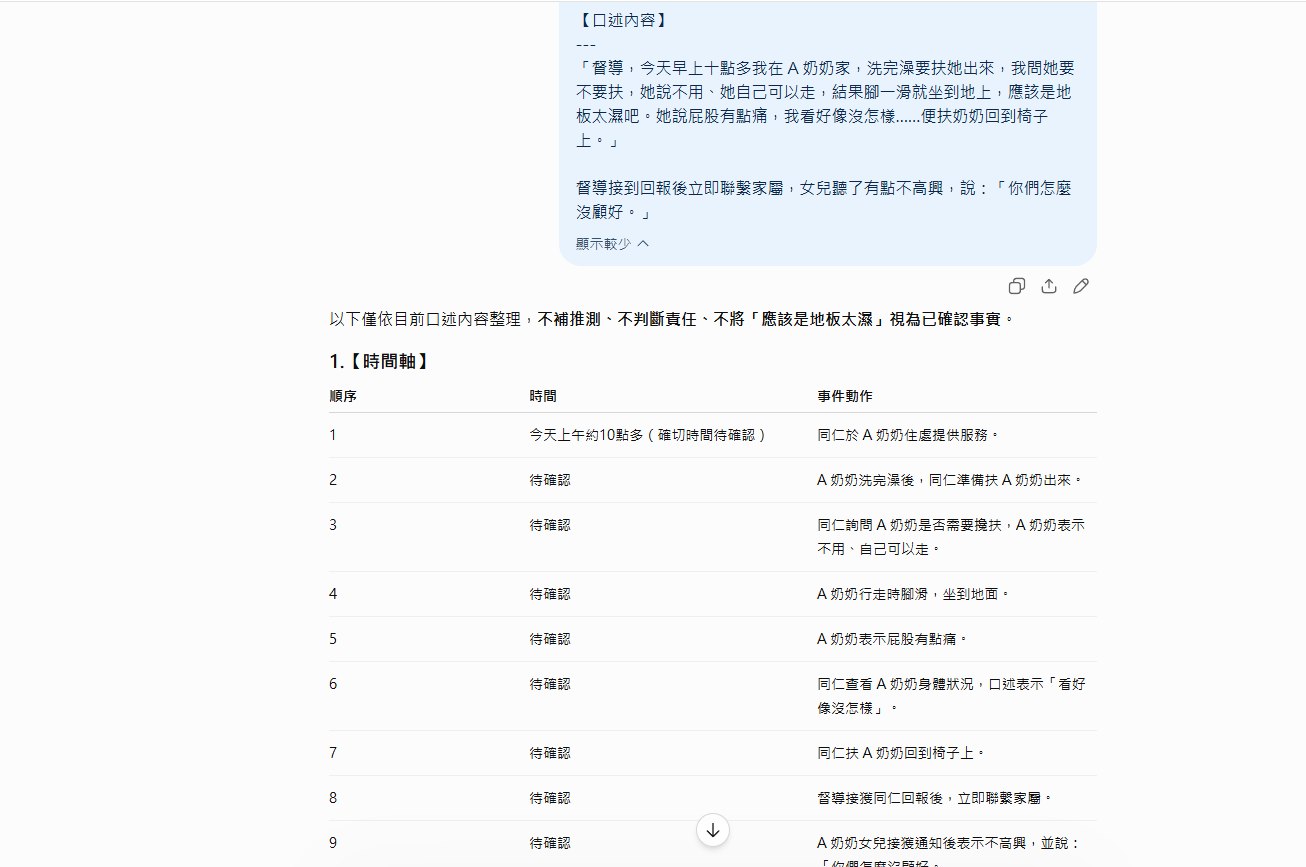Jump to bottom with the down-arrow button
Screen dimensions: 1306x867
713,830
